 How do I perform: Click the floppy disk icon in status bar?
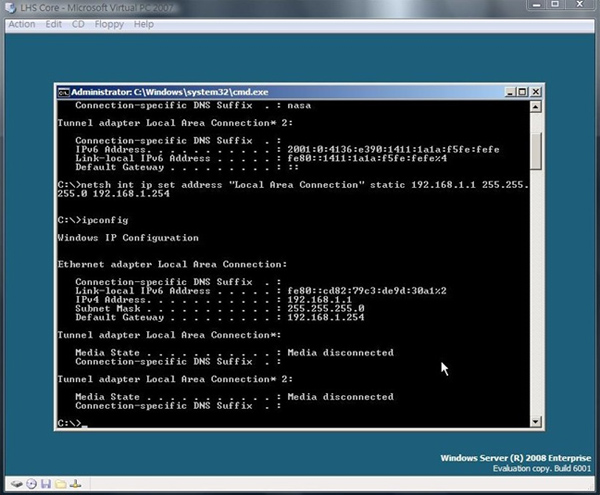(45, 485)
